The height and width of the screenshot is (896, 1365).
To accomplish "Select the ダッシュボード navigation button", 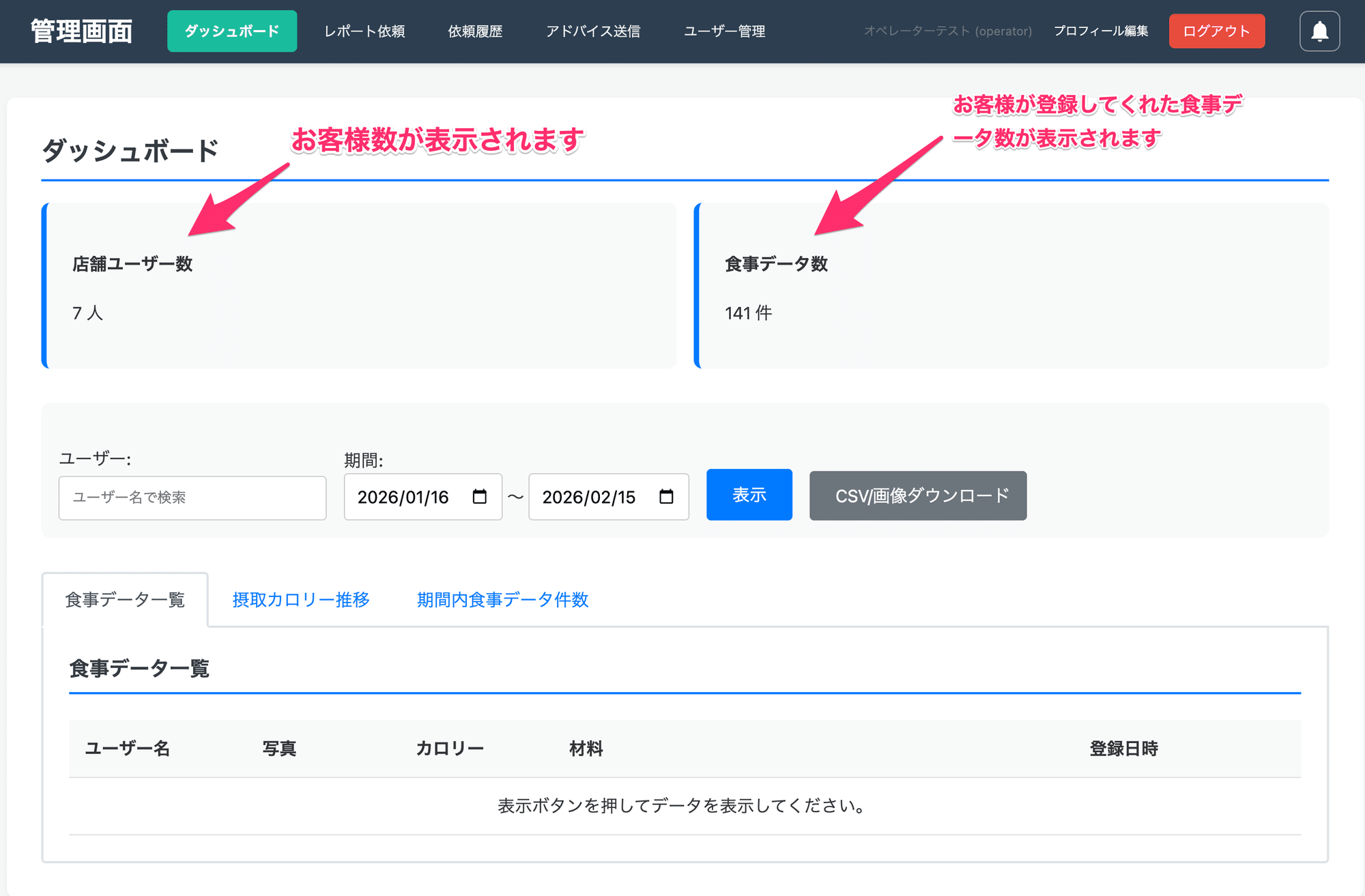I will [231, 31].
